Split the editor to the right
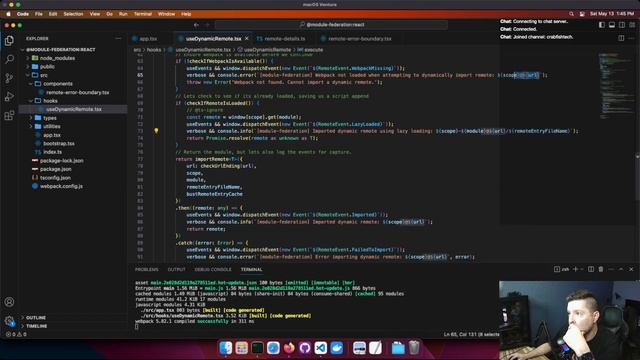The height and width of the screenshot is (360, 640). coord(621,38)
